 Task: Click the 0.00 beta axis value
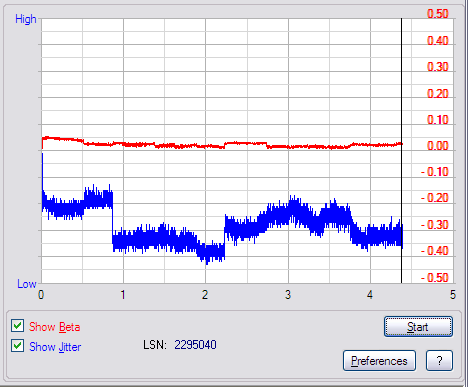click(438, 146)
